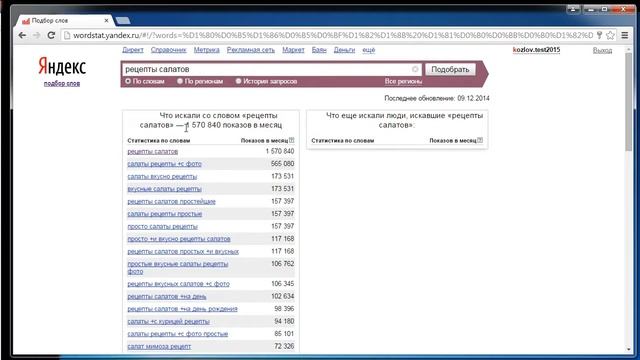Open простые вкусные салаты рецепты фото link
Screen dimensions: 640x360
pyautogui.click(x=178, y=267)
